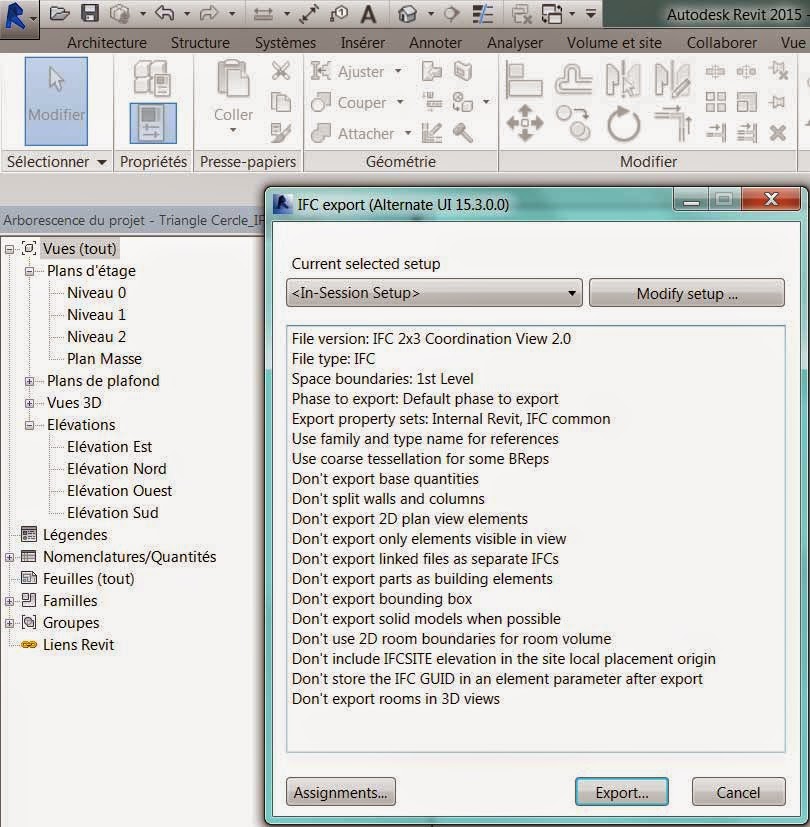Expand the Groupes node
This screenshot has width=810, height=827.
pos(9,623)
